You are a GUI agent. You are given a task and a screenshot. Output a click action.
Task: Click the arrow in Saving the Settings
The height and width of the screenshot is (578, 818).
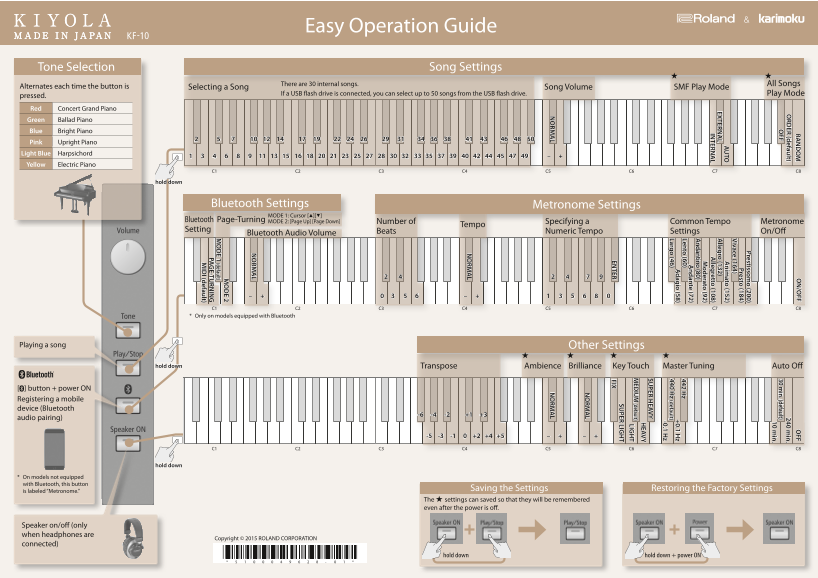[532, 529]
